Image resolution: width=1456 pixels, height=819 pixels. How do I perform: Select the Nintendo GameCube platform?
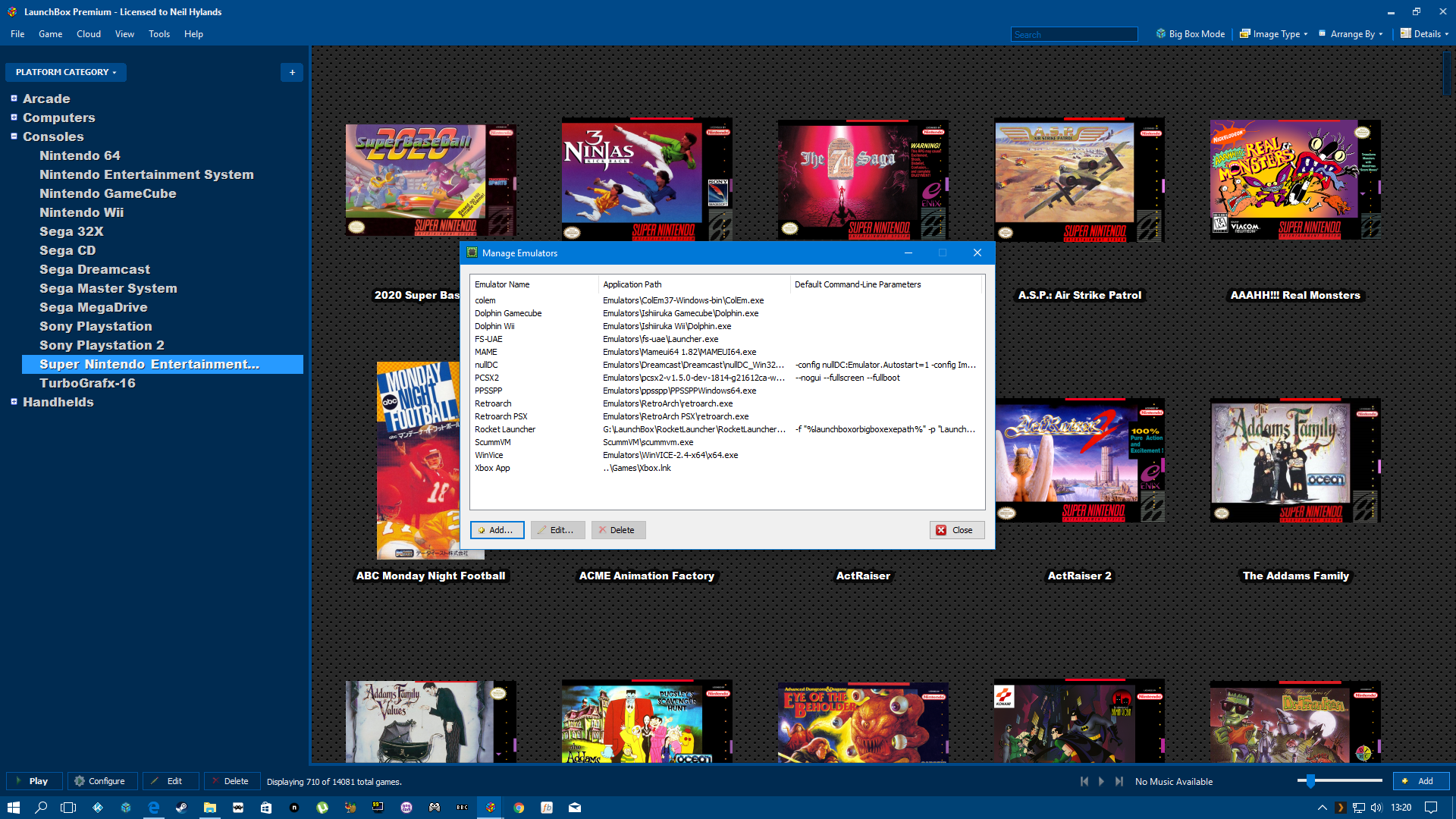(x=108, y=193)
